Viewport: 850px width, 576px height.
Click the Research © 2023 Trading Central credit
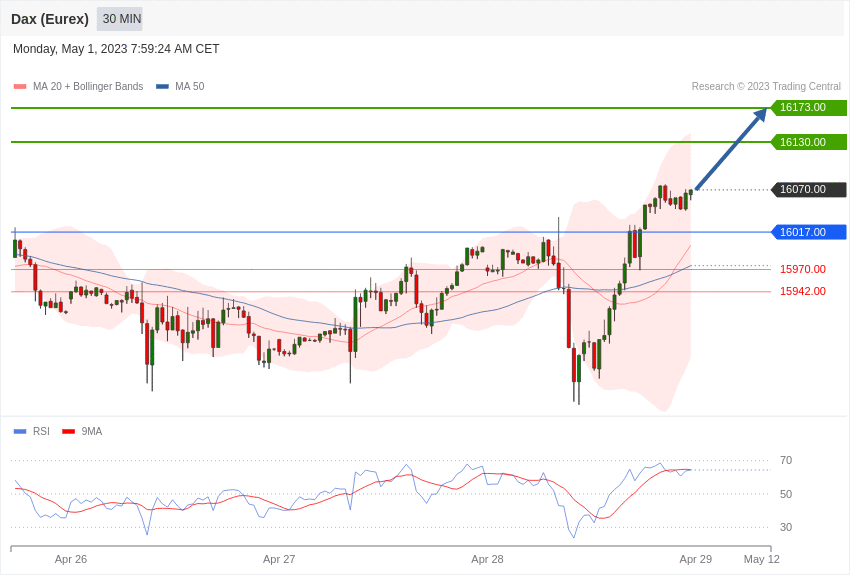click(x=766, y=86)
